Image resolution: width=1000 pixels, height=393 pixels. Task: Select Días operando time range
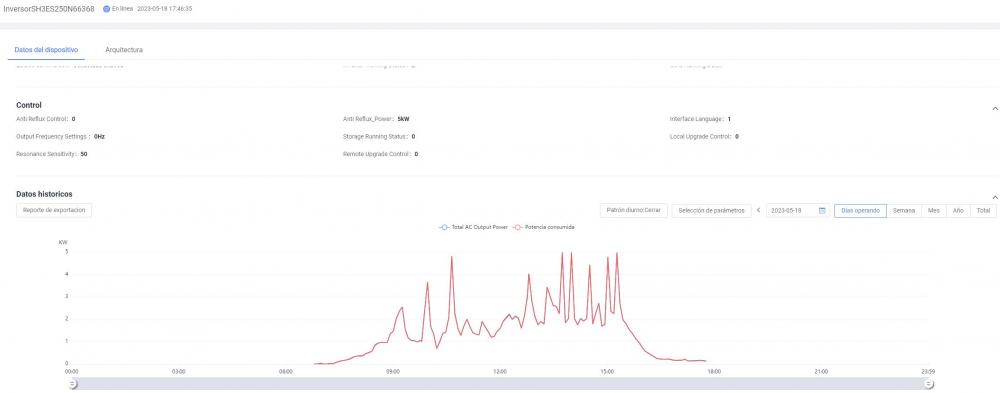pos(860,211)
